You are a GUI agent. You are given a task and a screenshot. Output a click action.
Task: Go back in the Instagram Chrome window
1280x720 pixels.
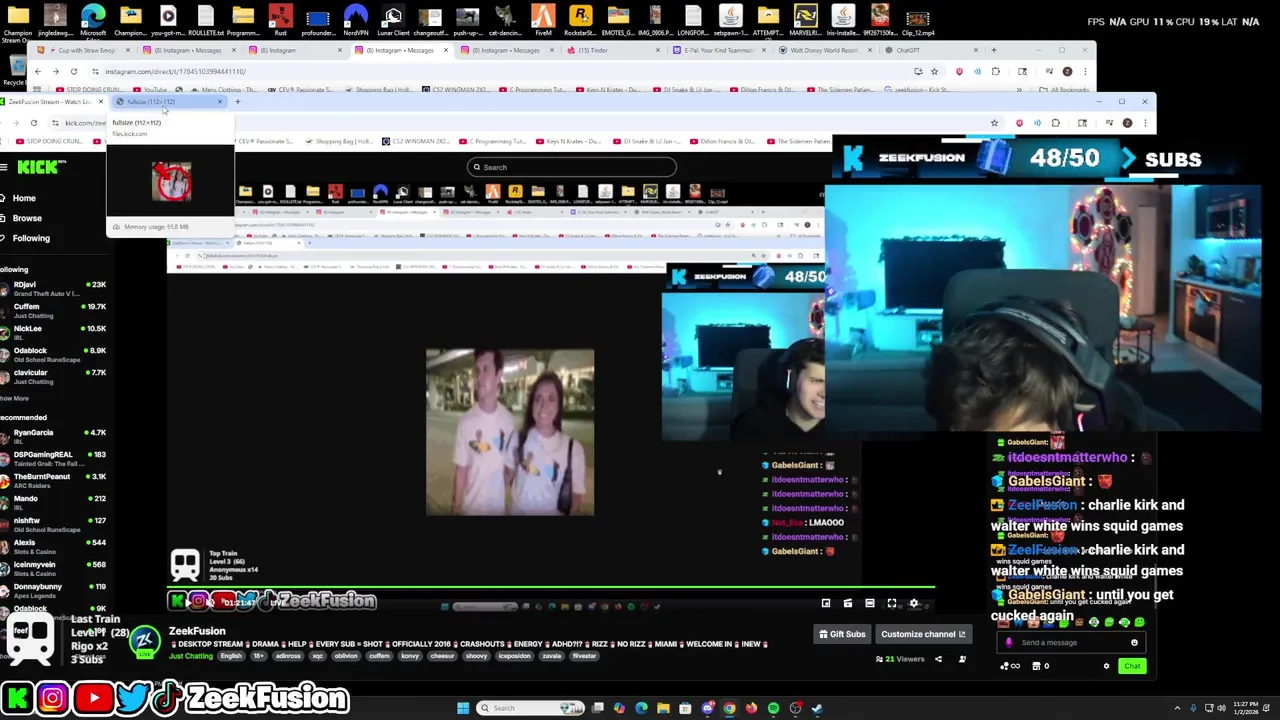click(38, 71)
